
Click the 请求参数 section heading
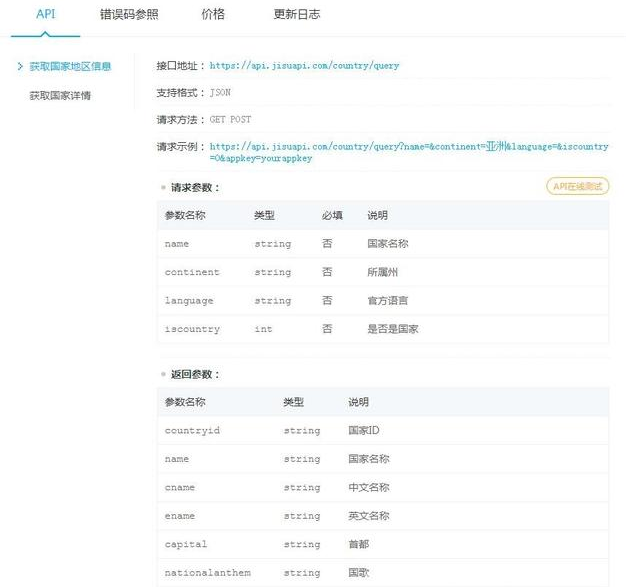pos(195,187)
